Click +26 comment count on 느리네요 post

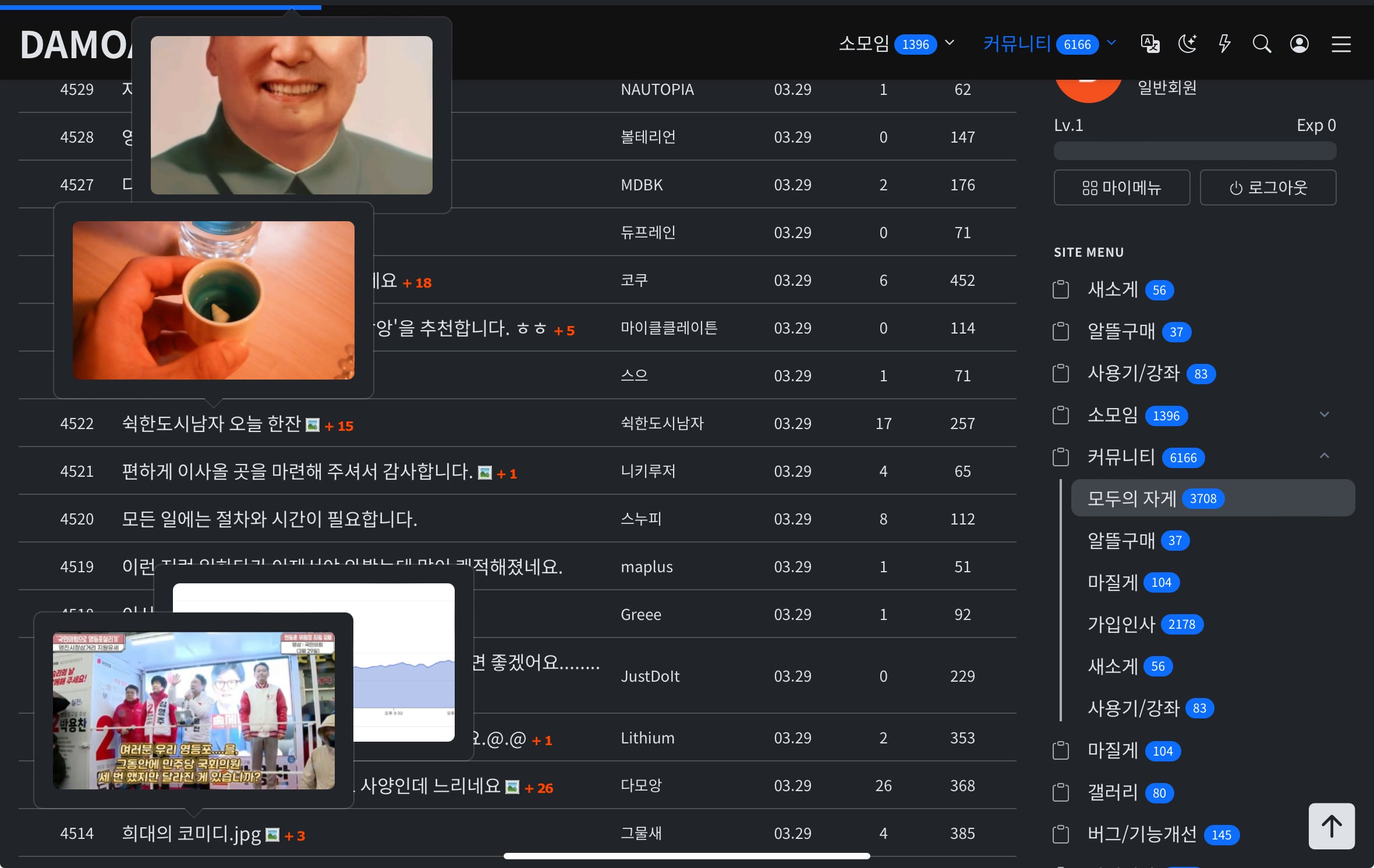539,788
